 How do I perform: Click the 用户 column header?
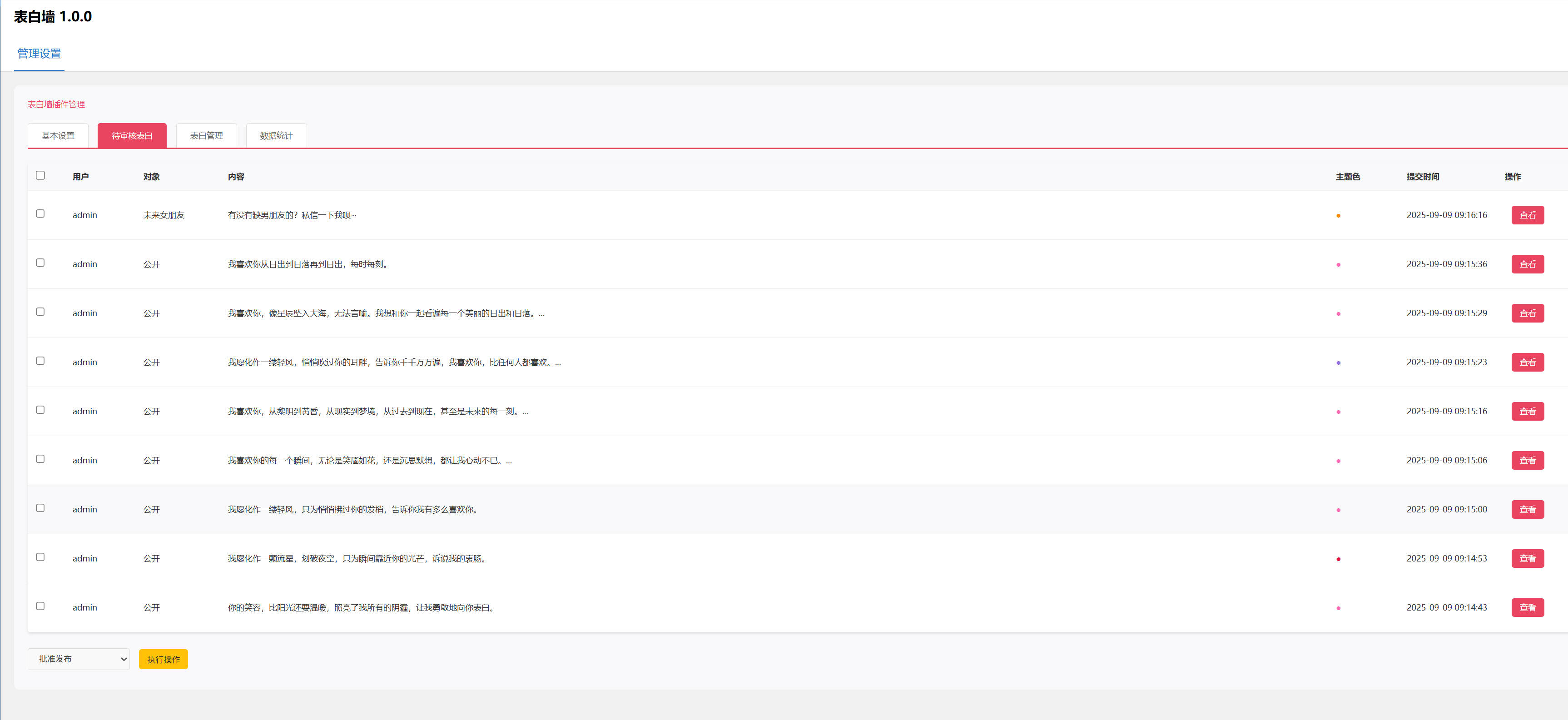[x=80, y=177]
